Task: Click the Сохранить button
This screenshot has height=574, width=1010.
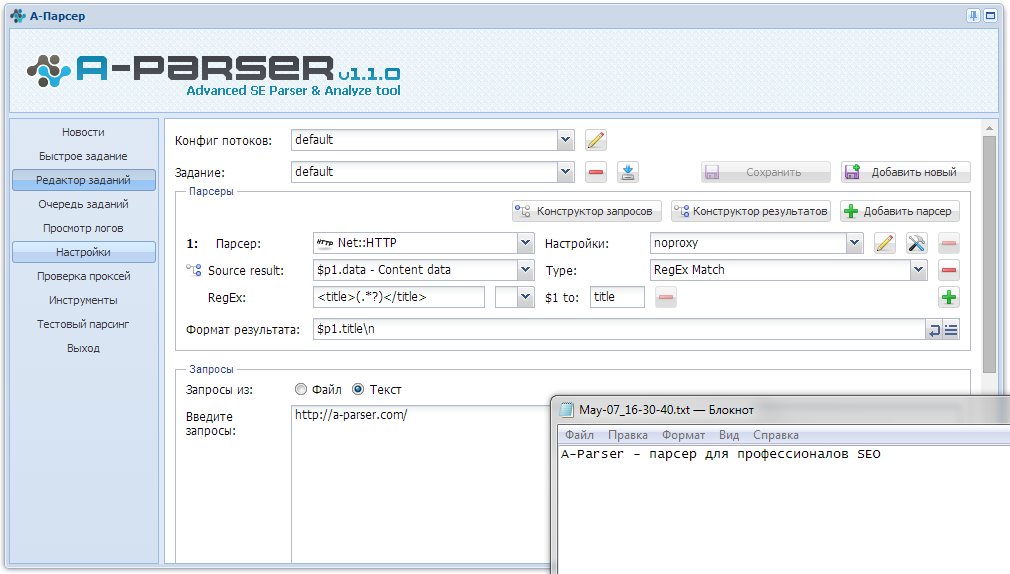Action: point(765,172)
